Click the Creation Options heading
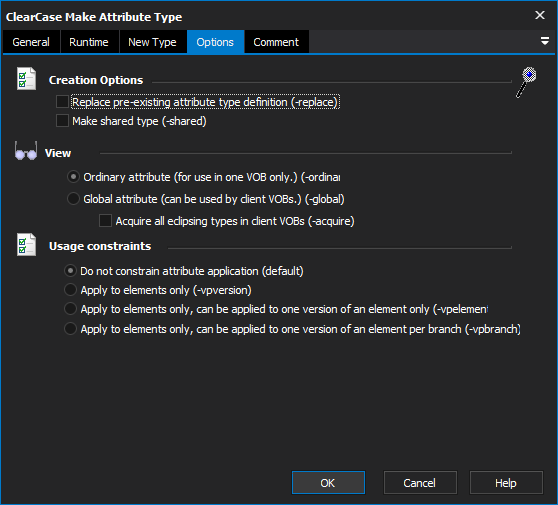Viewport: 558px width, 505px height. coord(96,80)
